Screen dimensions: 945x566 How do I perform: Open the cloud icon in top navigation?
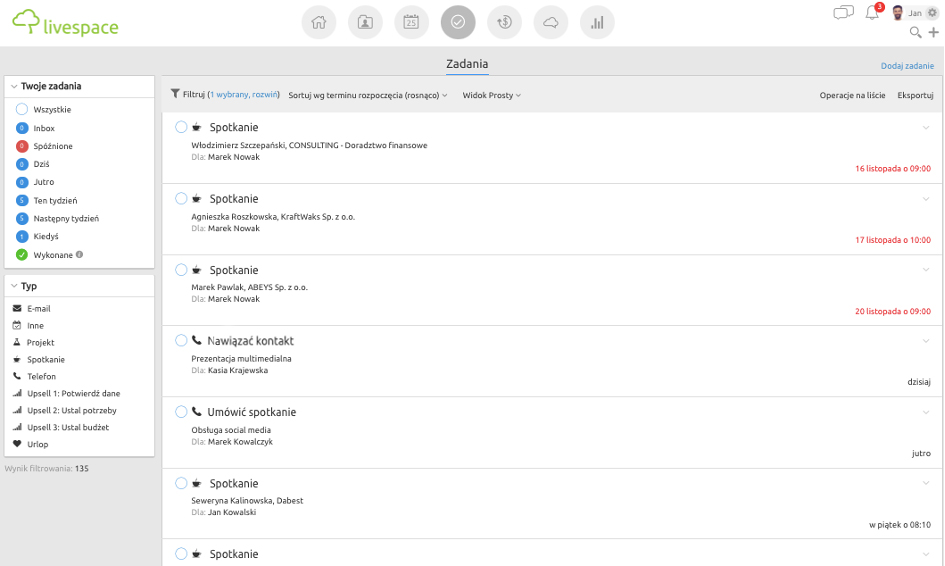click(x=551, y=22)
